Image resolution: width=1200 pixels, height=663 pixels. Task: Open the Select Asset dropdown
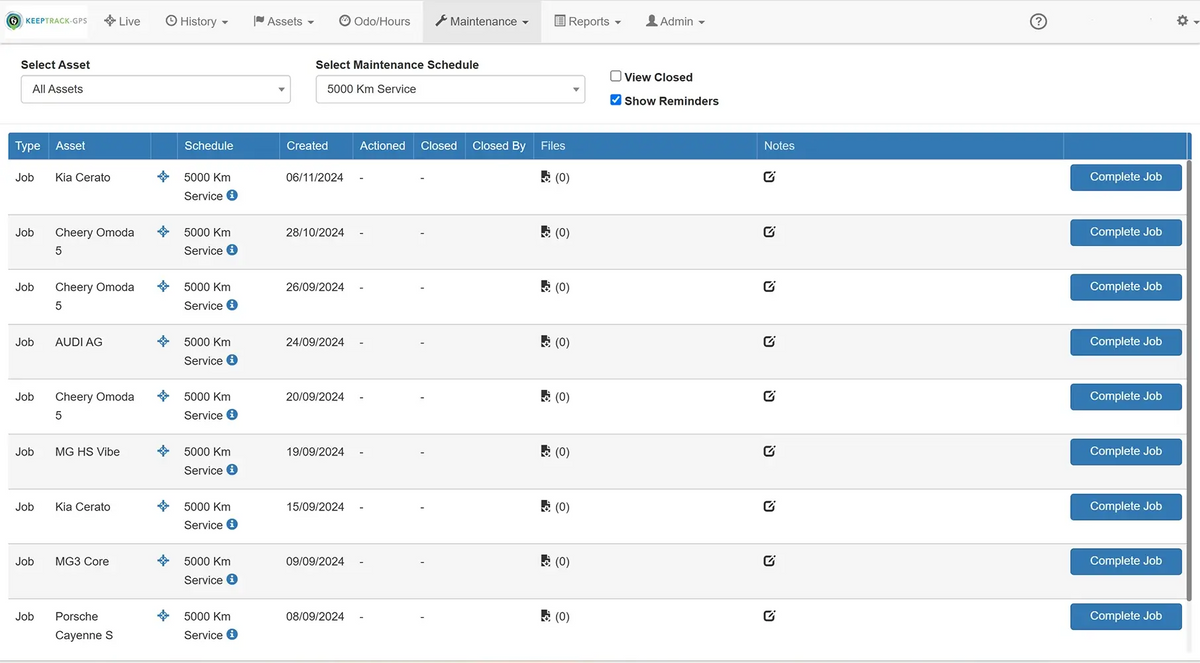[156, 89]
